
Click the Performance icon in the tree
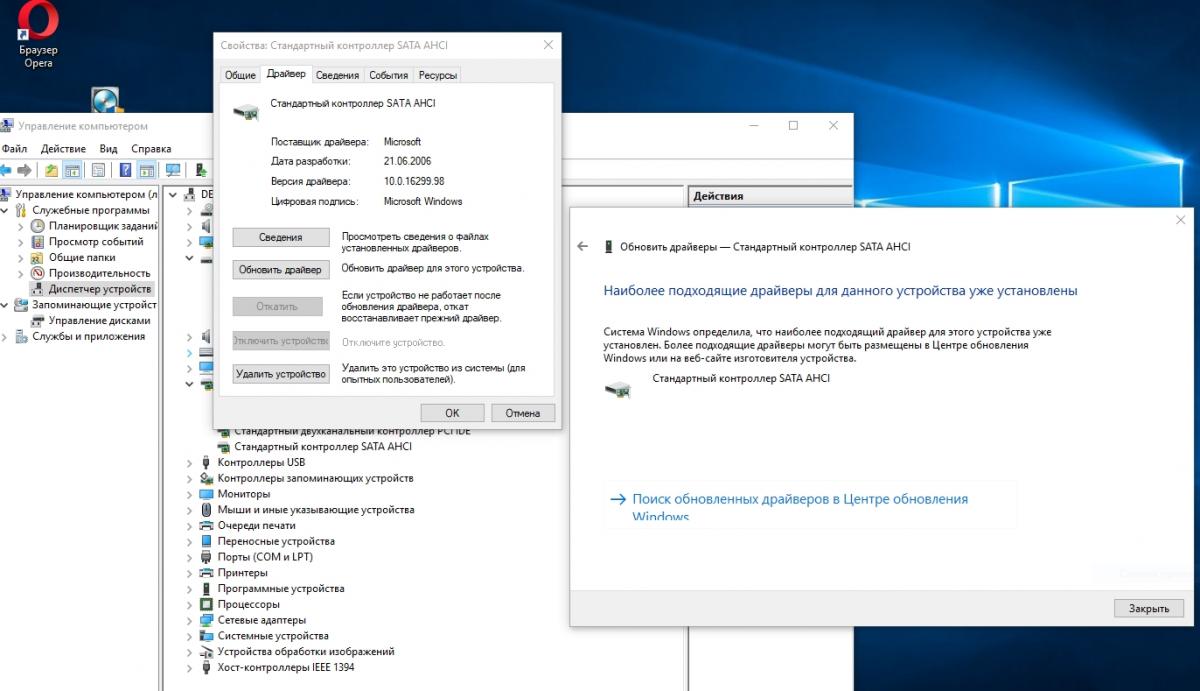39,273
